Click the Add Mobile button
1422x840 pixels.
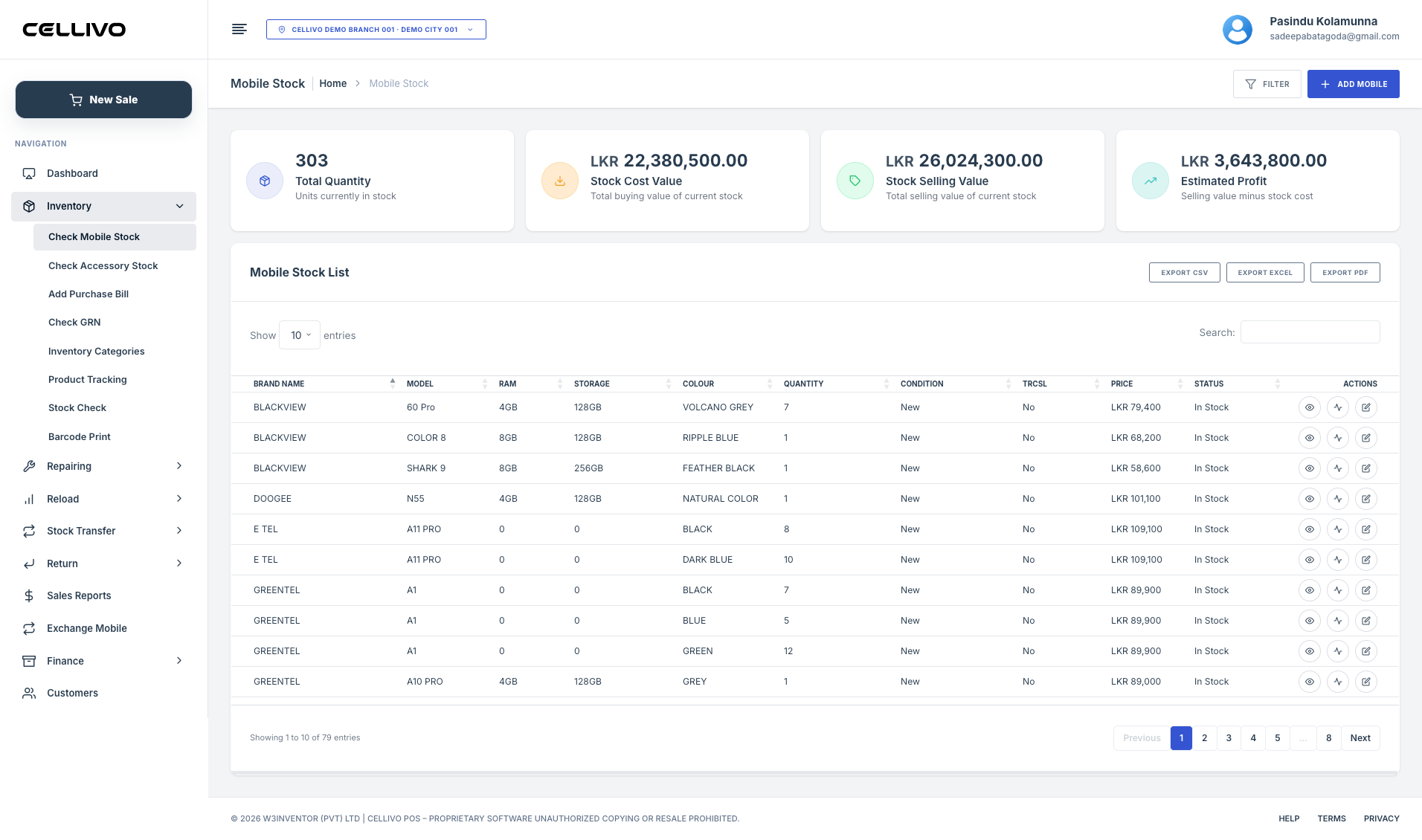(1353, 84)
